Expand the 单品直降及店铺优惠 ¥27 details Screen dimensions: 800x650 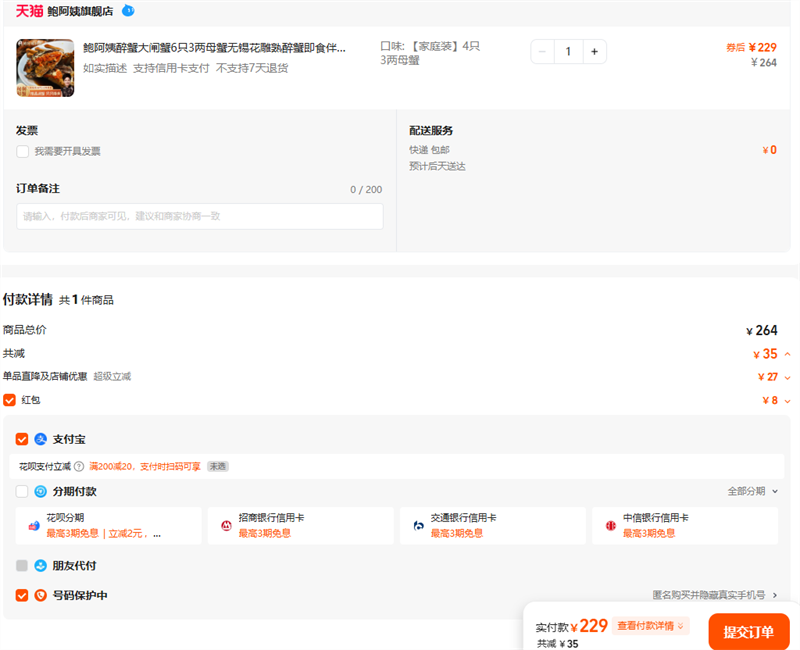787,377
